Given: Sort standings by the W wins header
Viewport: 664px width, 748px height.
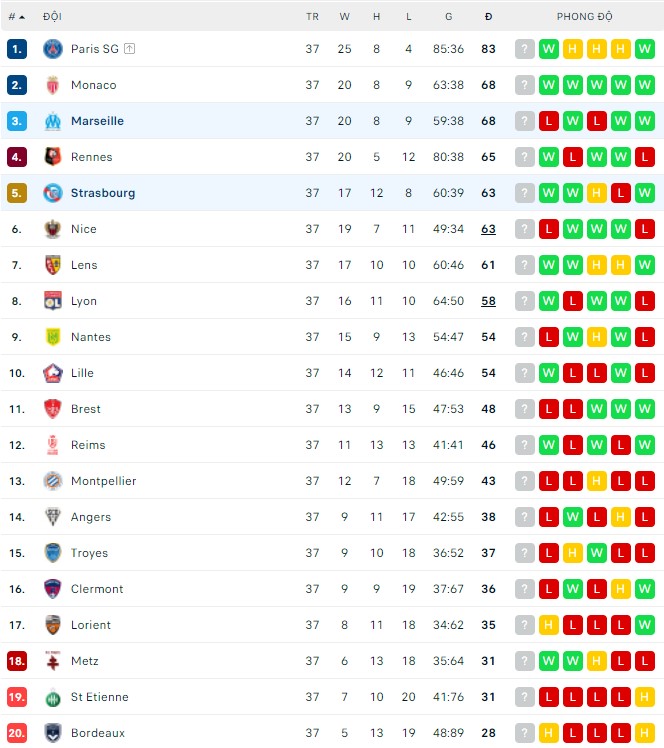Looking at the screenshot, I should (344, 17).
